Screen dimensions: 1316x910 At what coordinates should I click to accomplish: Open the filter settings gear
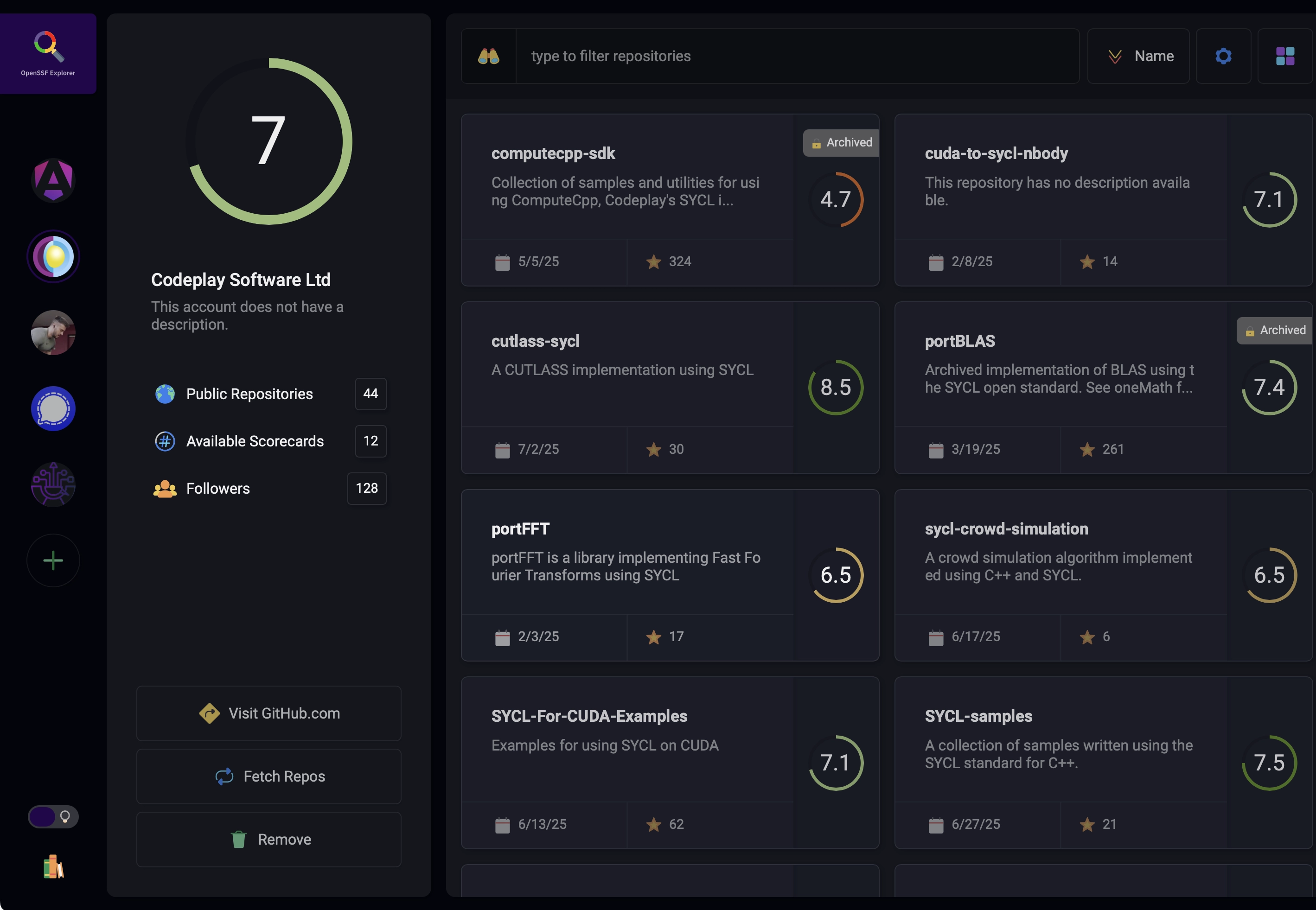(1223, 56)
